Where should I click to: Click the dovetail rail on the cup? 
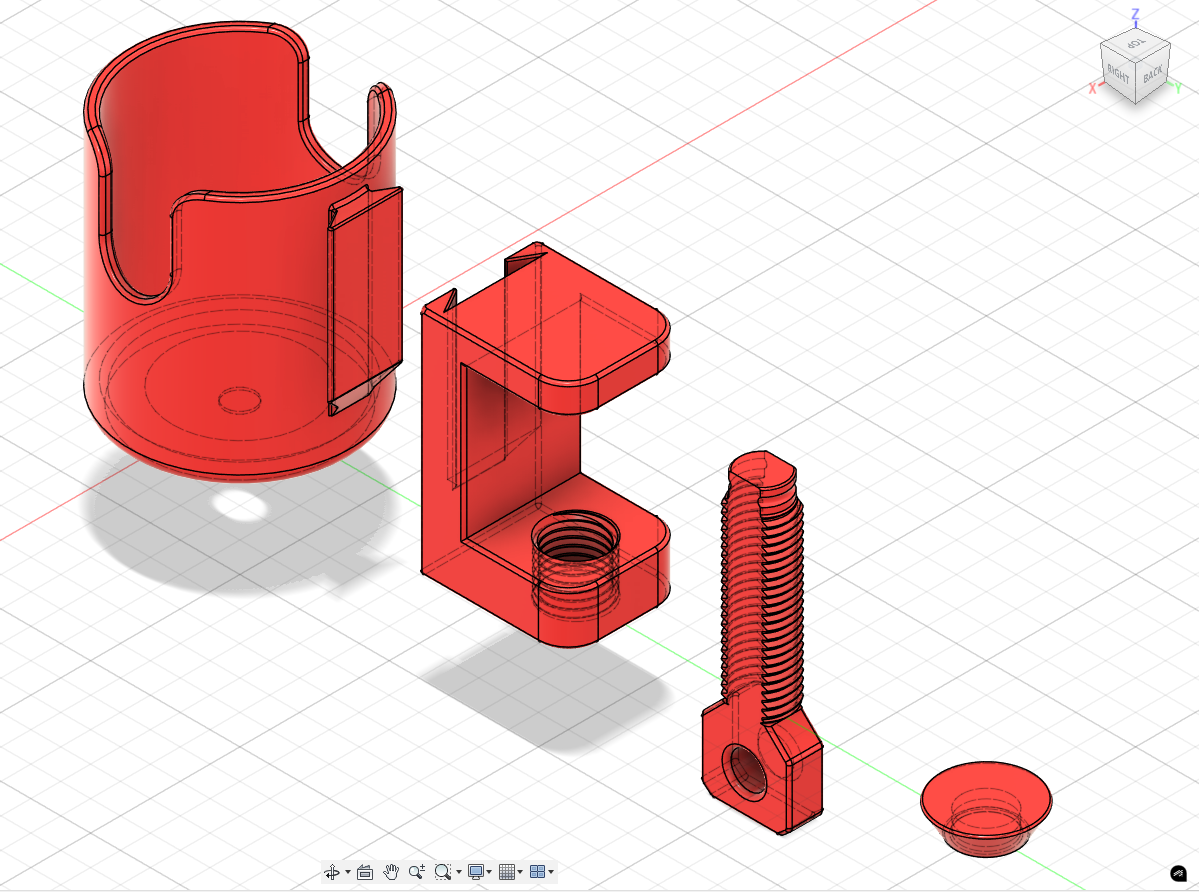365,300
